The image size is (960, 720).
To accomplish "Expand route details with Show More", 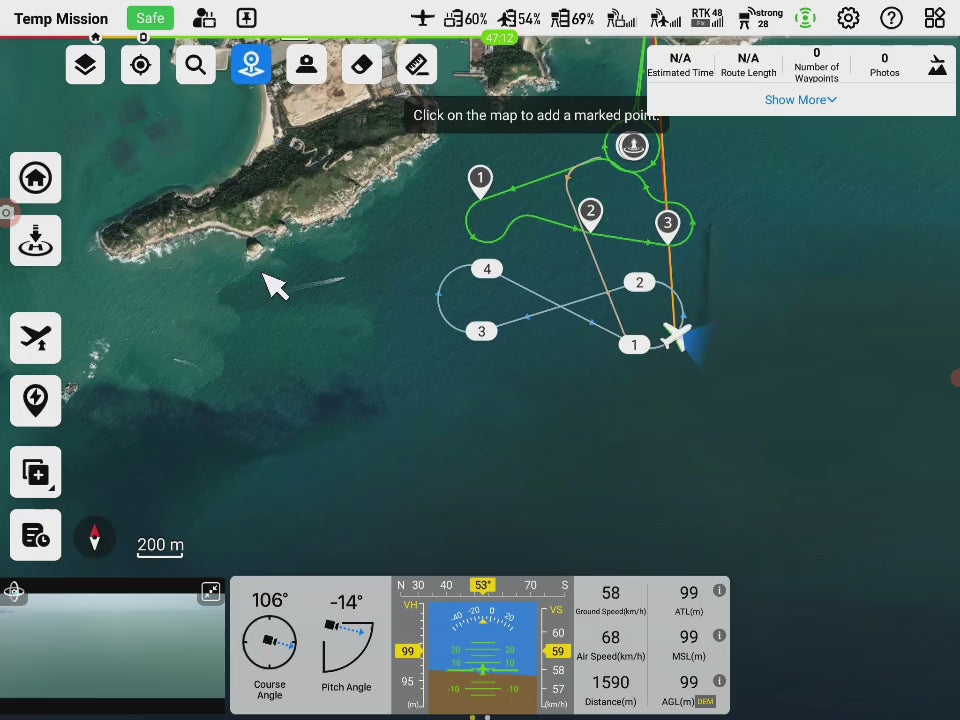I will pos(800,100).
